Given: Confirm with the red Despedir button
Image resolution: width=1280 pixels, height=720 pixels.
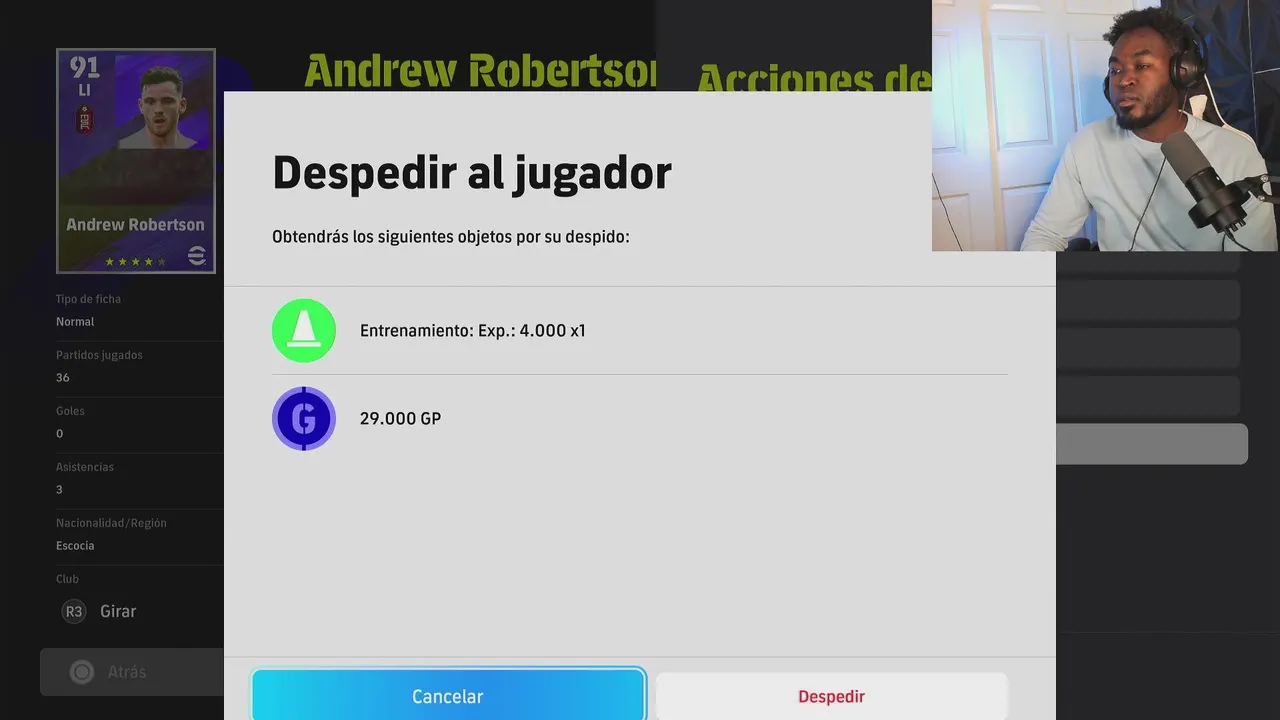Looking at the screenshot, I should (x=831, y=696).
